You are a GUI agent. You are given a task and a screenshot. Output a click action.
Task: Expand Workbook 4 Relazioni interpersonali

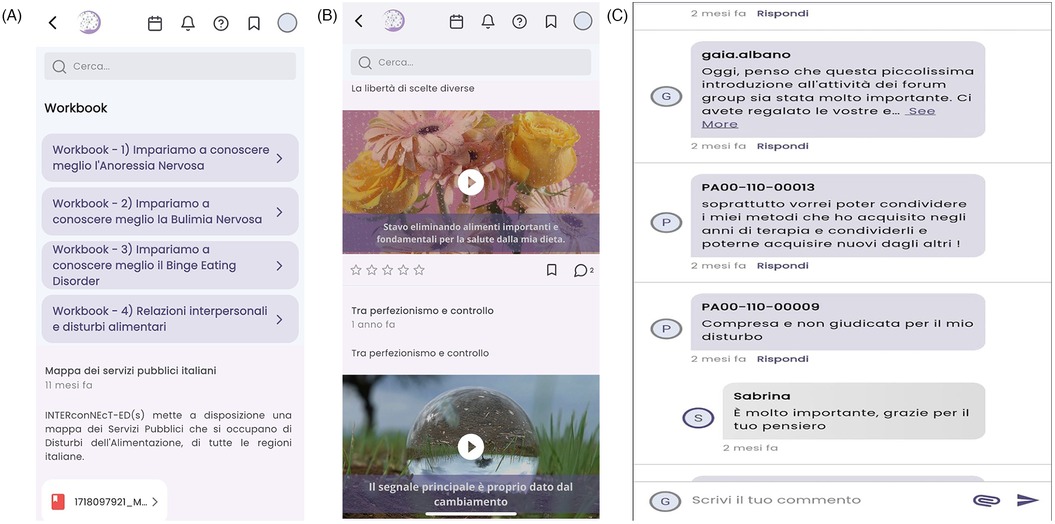pos(169,319)
